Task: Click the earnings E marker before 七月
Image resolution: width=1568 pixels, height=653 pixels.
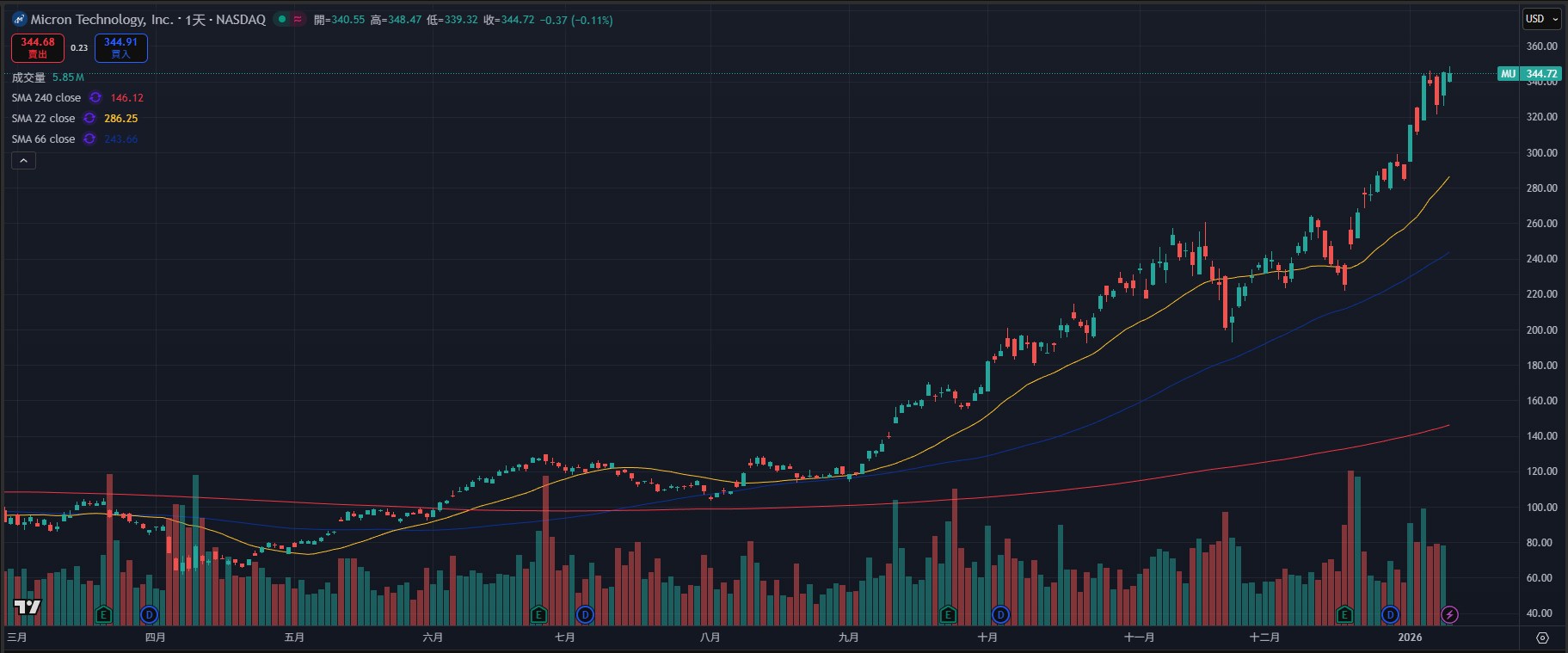Action: pos(539,614)
